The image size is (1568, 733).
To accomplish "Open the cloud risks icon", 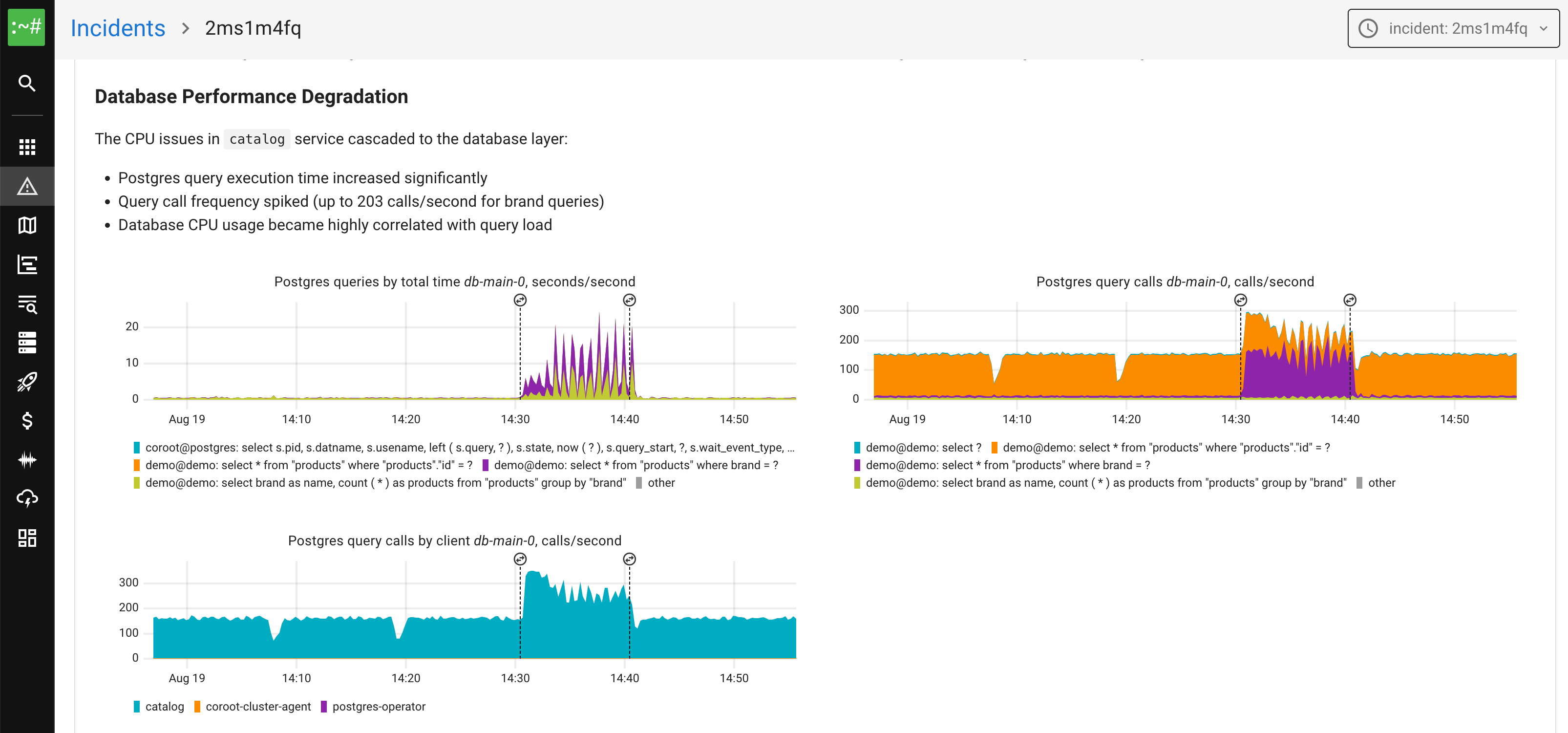I will pyautogui.click(x=27, y=498).
